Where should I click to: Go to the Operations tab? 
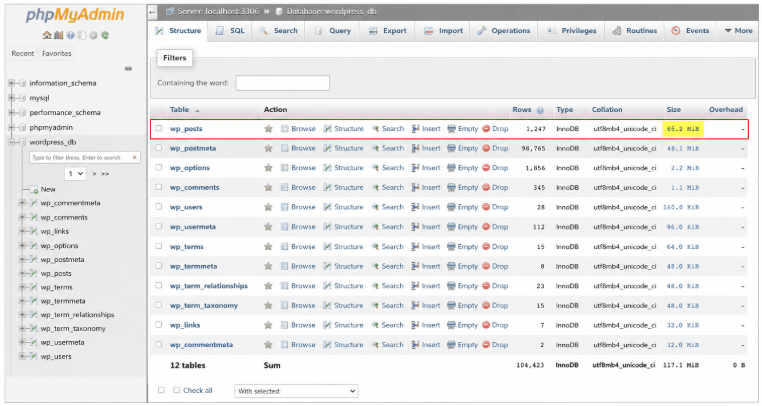(x=504, y=31)
